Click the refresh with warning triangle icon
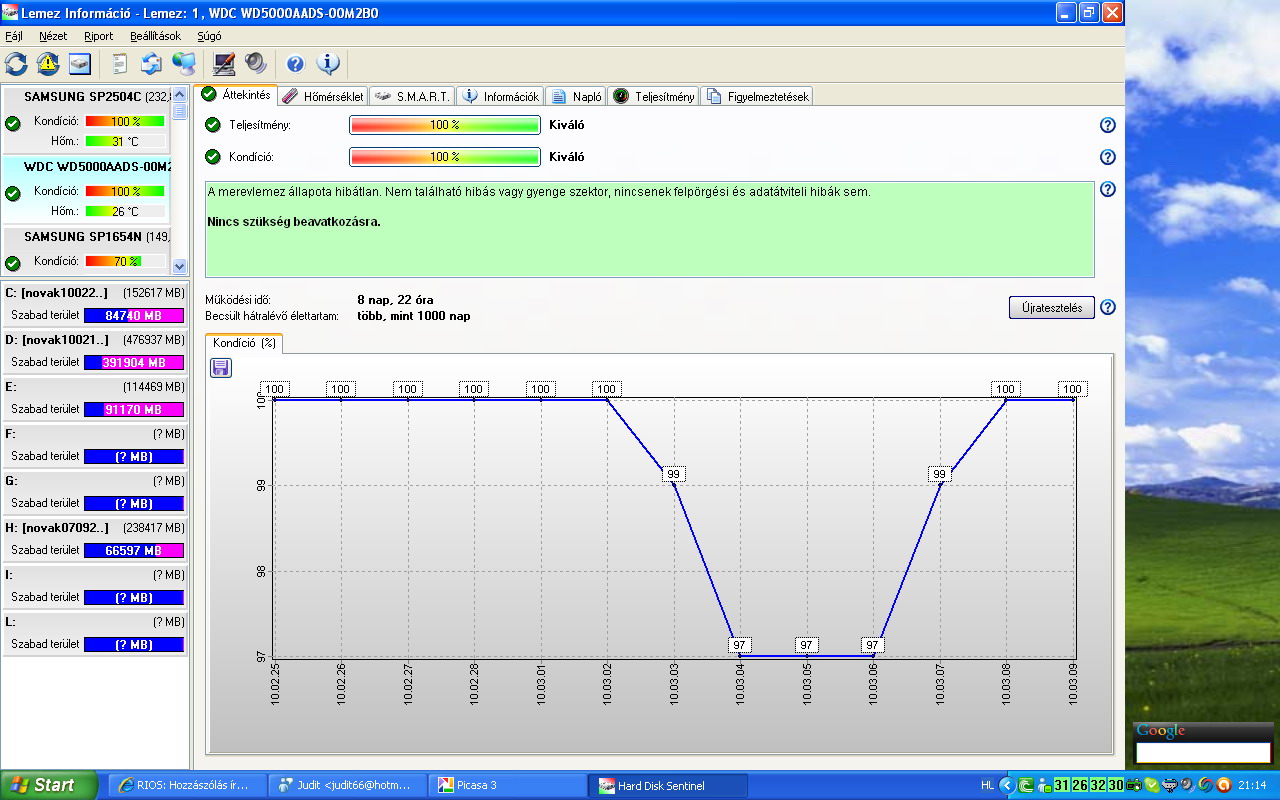Viewport: 1280px width, 800px height. click(x=48, y=64)
